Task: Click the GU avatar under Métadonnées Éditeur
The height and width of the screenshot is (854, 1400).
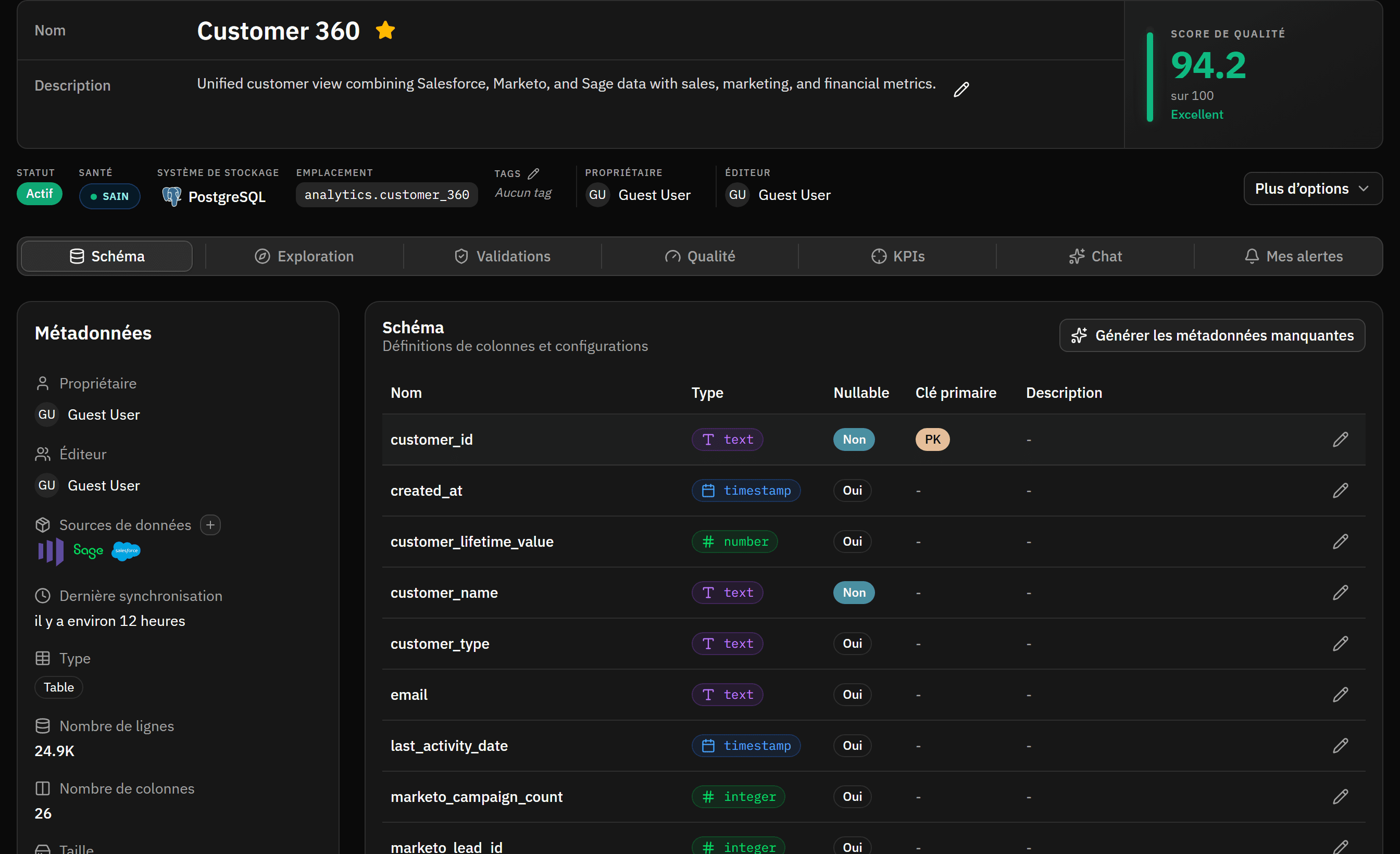Action: pyautogui.click(x=46, y=485)
